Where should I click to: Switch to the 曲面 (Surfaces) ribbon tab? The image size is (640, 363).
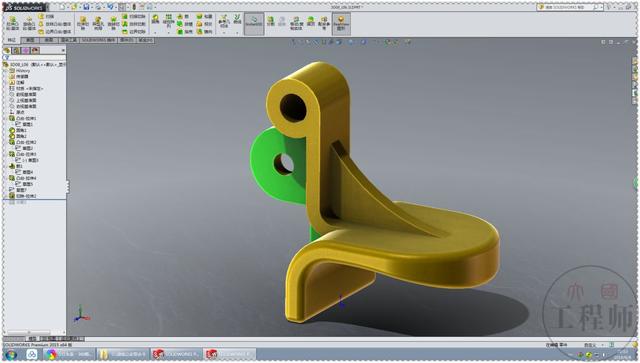click(49, 40)
